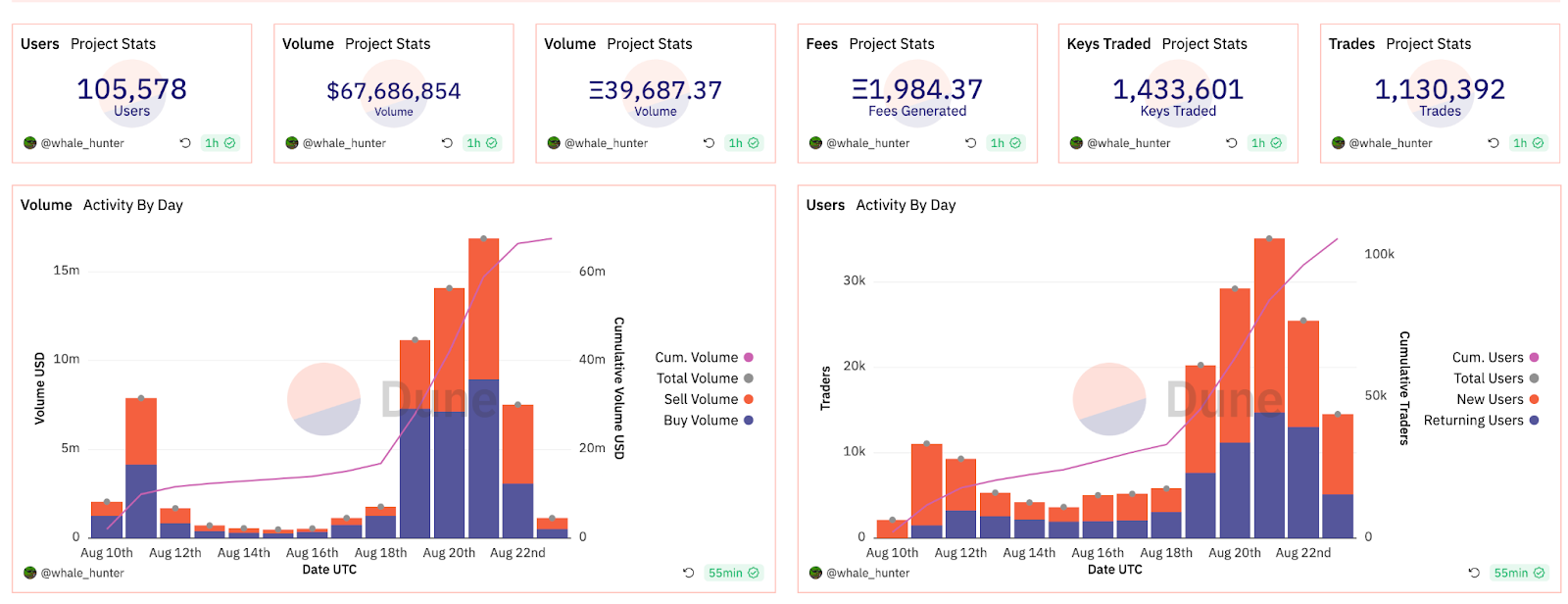Click whale_hunter avatar on Keys Traded card

pos(1076,143)
